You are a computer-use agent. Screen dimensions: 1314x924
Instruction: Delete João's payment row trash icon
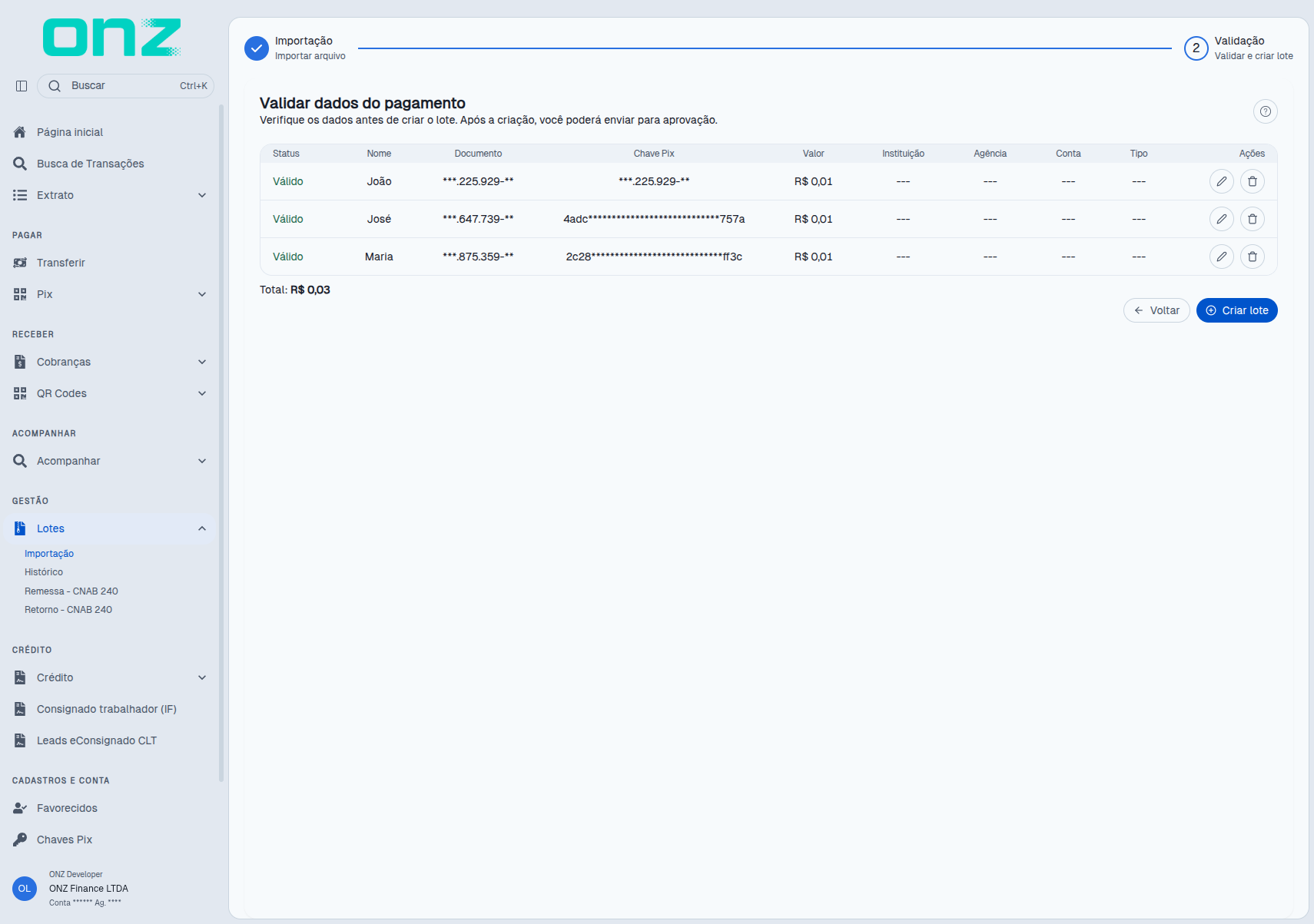1253,181
